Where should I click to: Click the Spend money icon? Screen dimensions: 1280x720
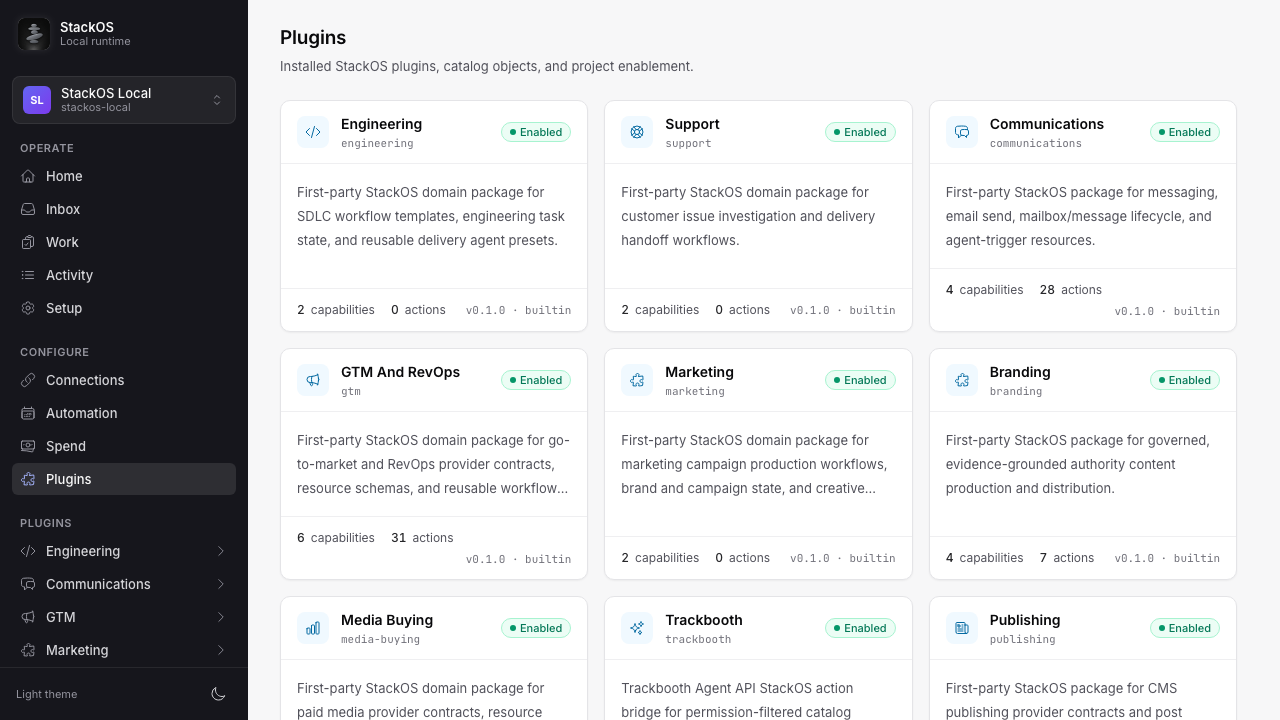pos(28,446)
